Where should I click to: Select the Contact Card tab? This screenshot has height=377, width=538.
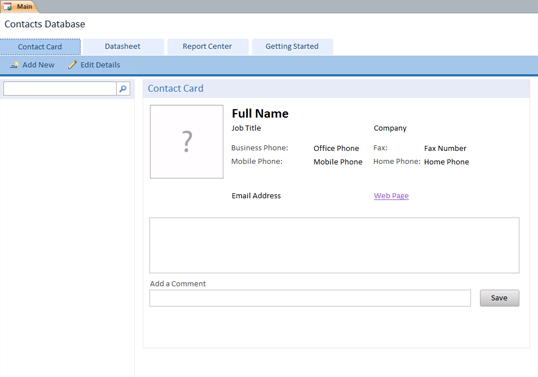pyautogui.click(x=40, y=47)
